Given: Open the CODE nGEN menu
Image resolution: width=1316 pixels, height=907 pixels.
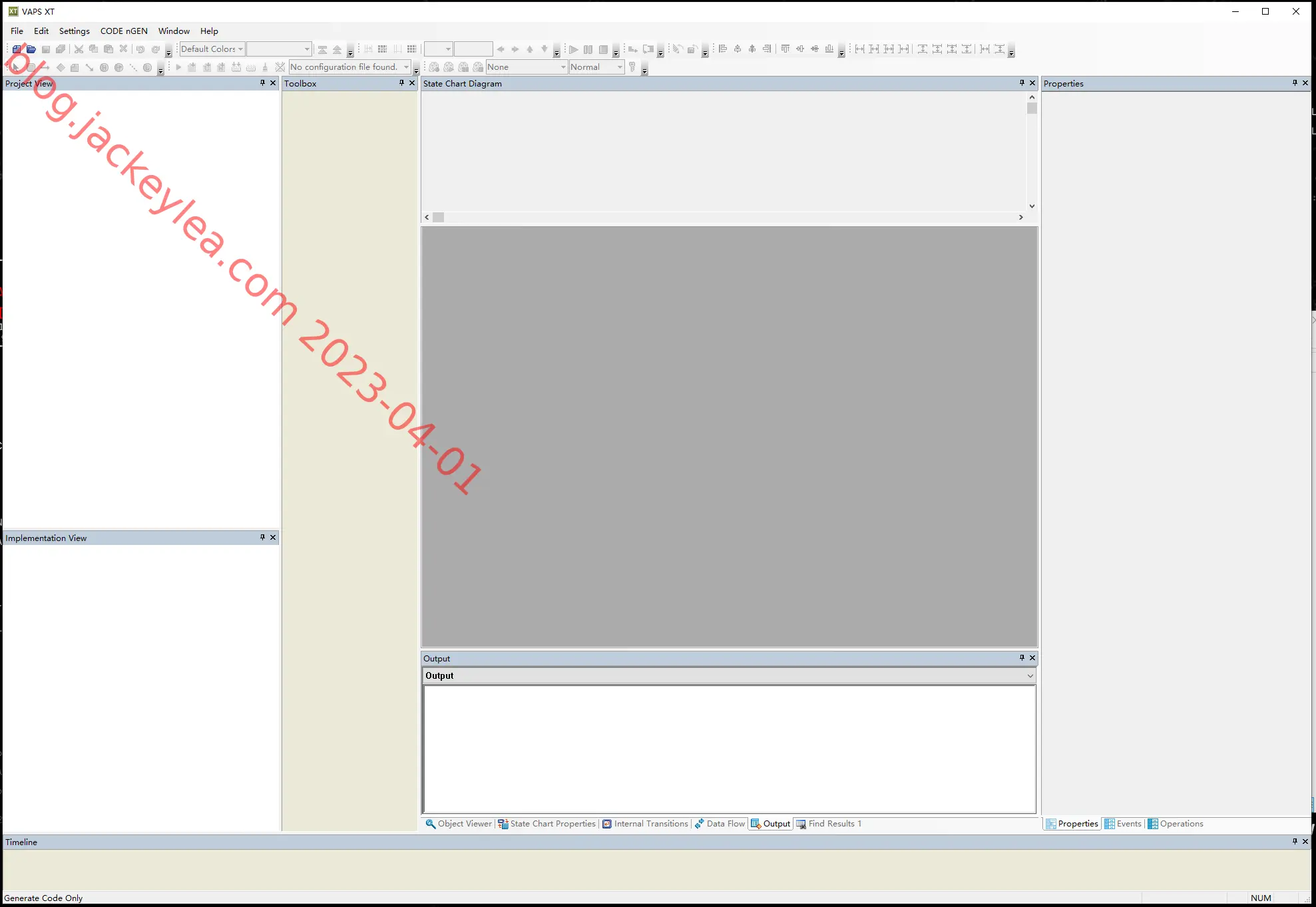Looking at the screenshot, I should (124, 31).
